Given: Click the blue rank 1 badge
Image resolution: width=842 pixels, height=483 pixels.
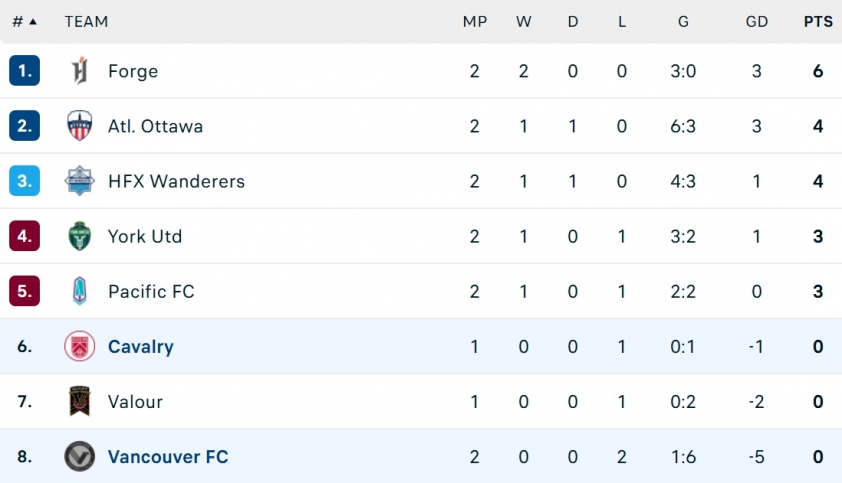Looking at the screenshot, I should point(25,70).
